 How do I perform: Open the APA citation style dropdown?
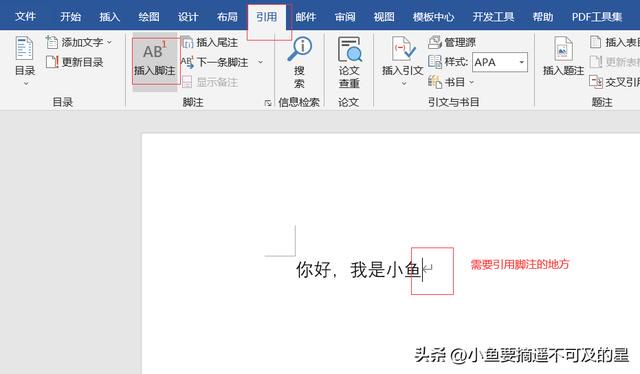(522, 62)
